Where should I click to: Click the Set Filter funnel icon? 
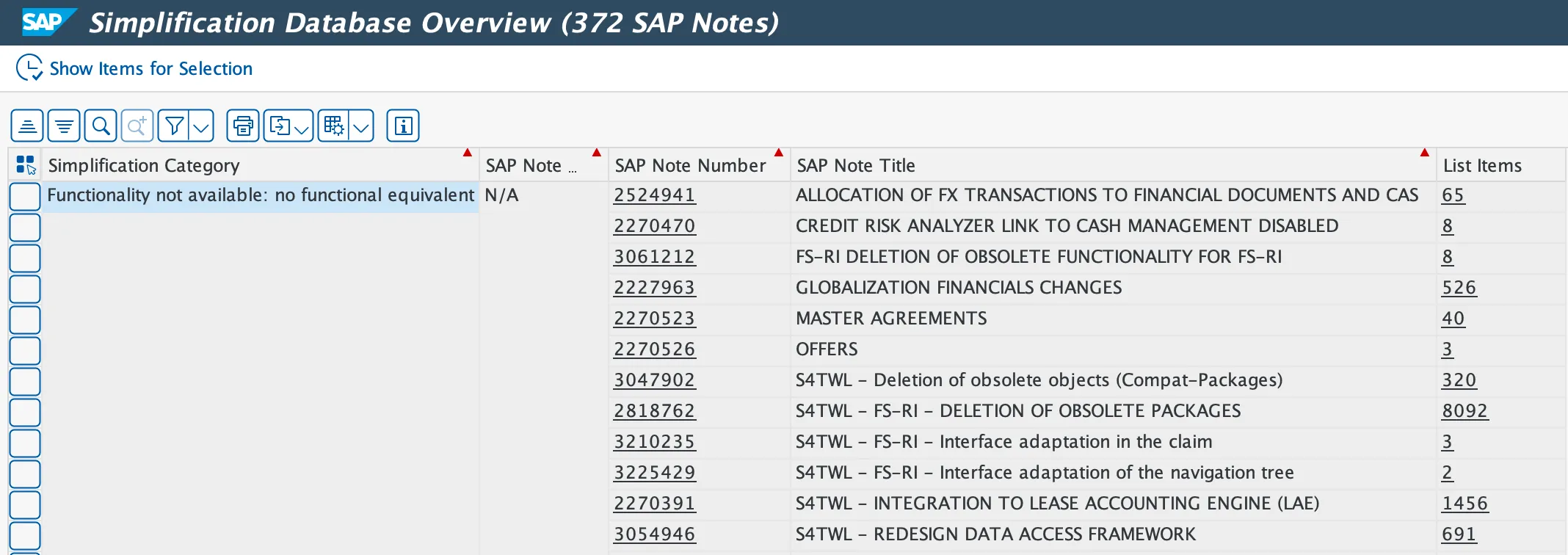point(174,126)
